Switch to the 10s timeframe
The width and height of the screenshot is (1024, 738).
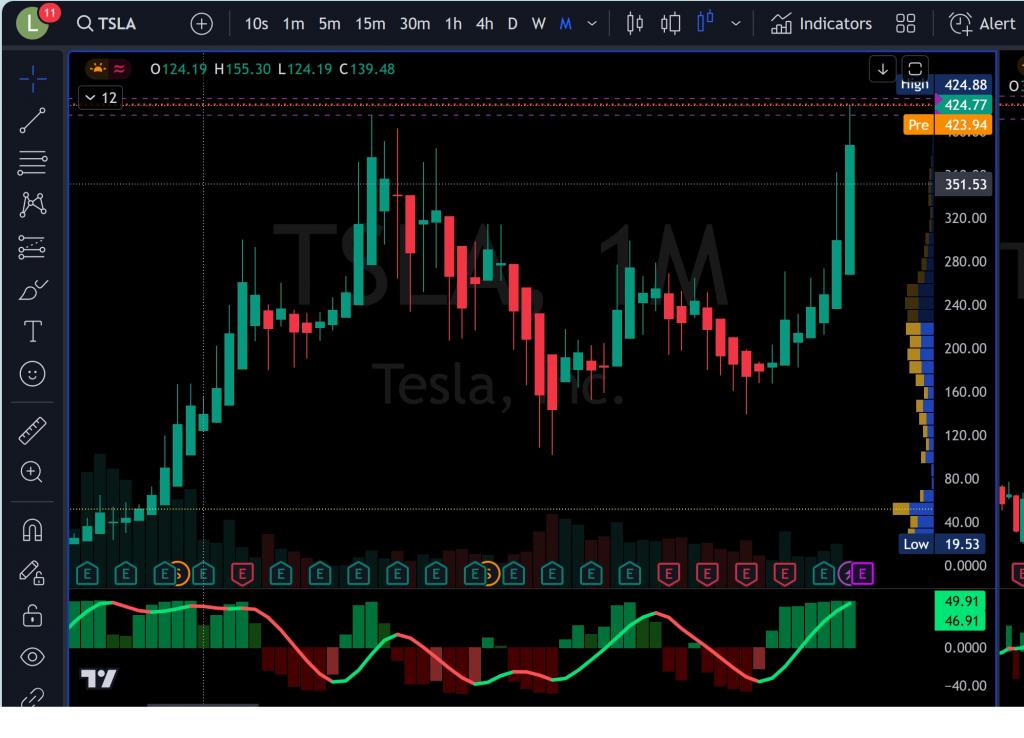[x=256, y=24]
